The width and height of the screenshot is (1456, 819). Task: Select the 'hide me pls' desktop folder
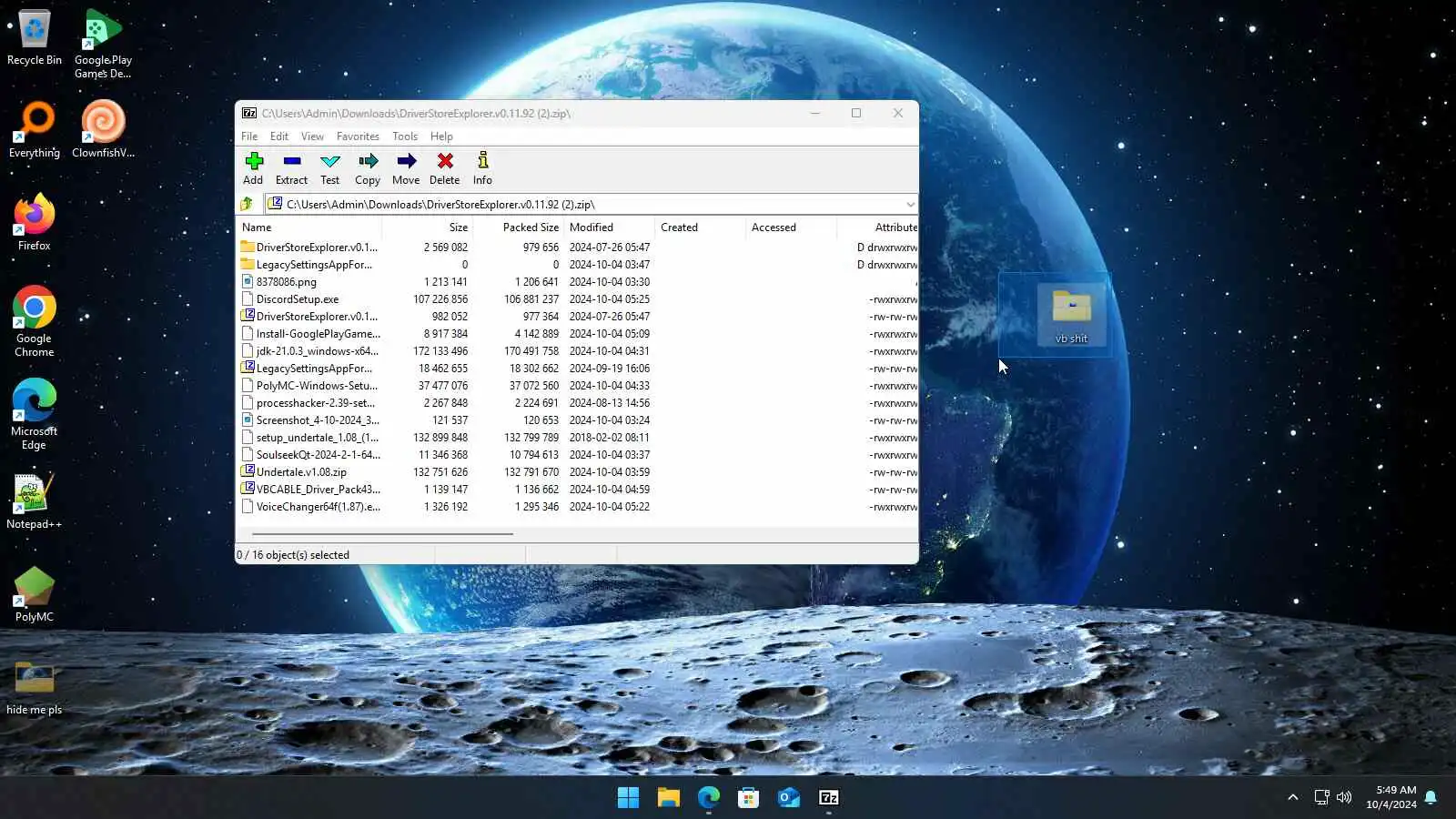[35, 688]
